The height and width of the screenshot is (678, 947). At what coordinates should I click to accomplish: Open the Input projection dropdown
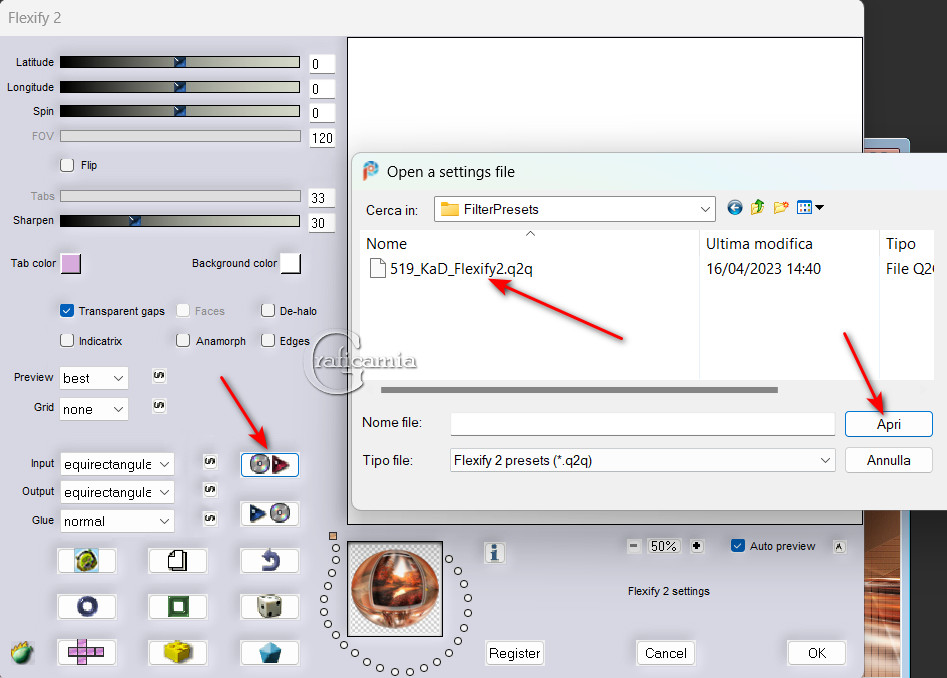(117, 464)
